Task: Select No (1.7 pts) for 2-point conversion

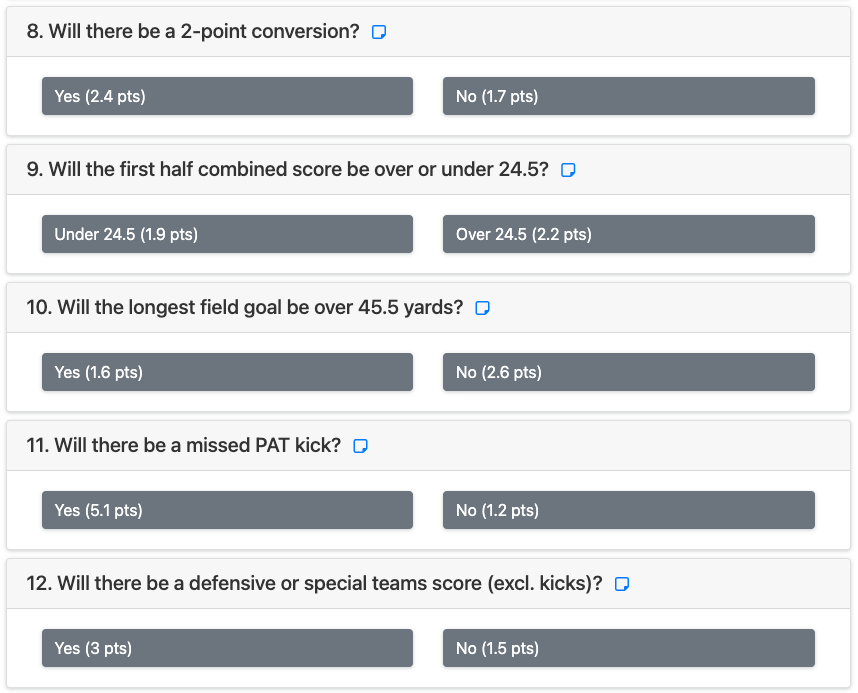Action: tap(629, 96)
